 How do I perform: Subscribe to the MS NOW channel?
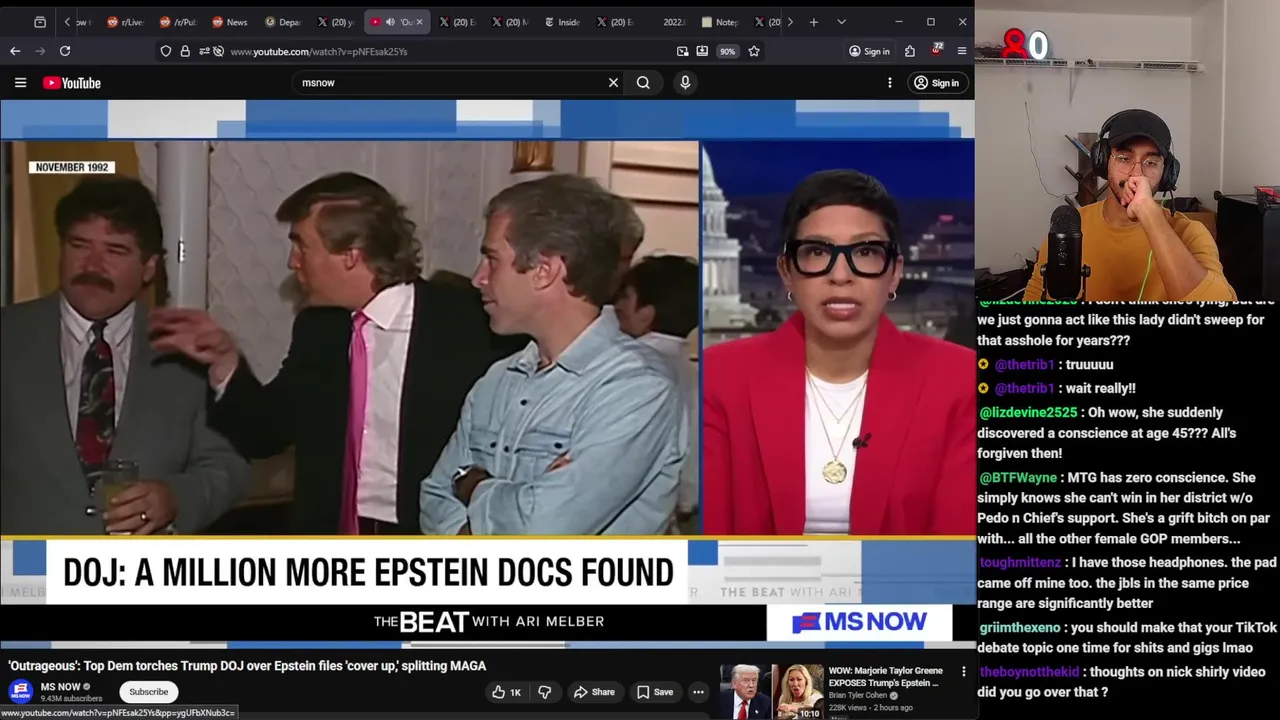tap(148, 692)
